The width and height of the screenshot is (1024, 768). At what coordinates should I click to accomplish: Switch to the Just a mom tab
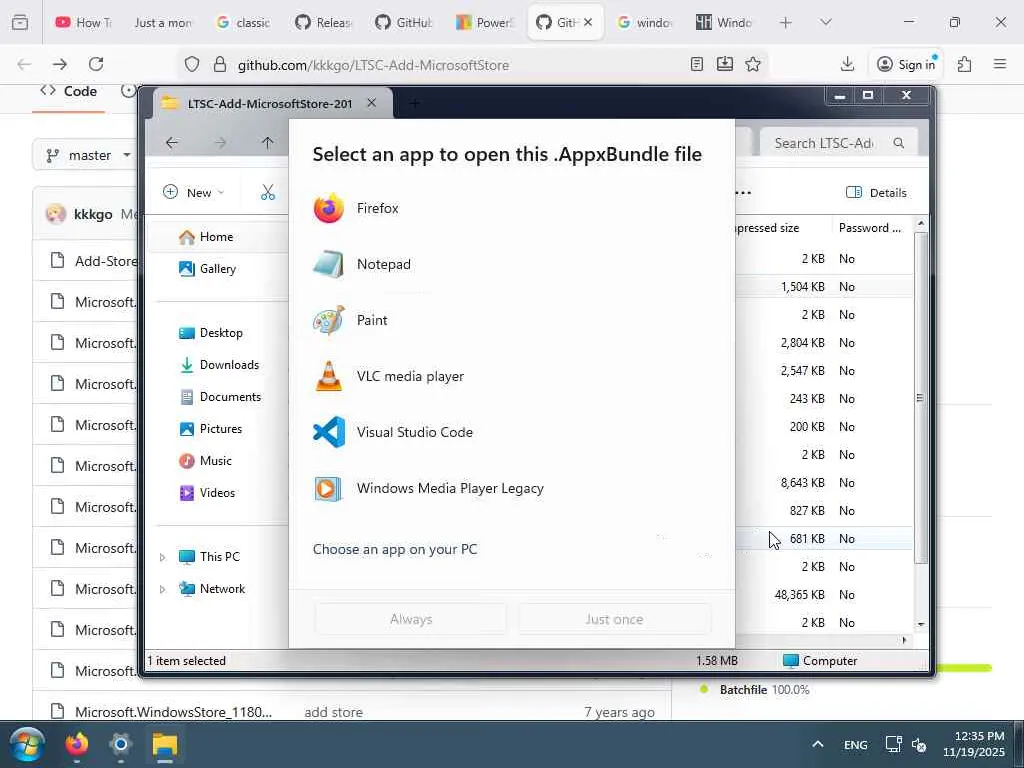coord(163,23)
